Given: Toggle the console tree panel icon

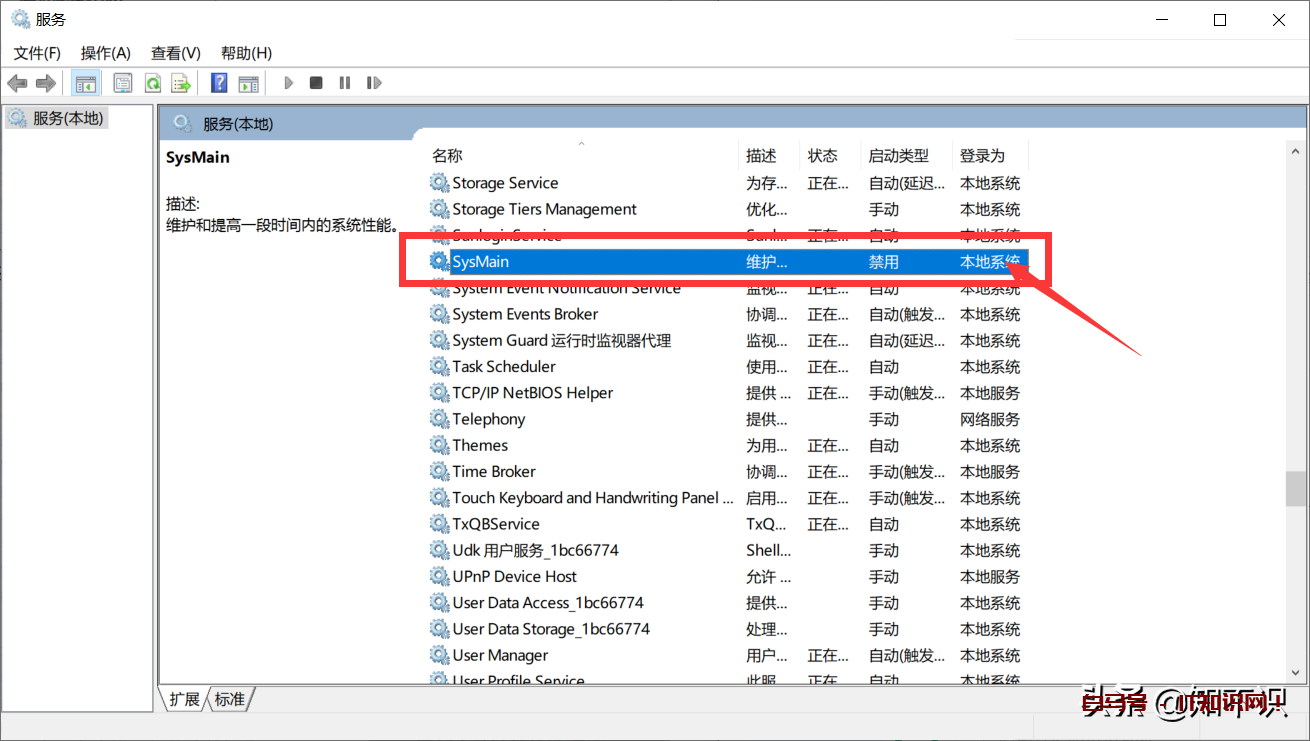Looking at the screenshot, I should point(86,82).
